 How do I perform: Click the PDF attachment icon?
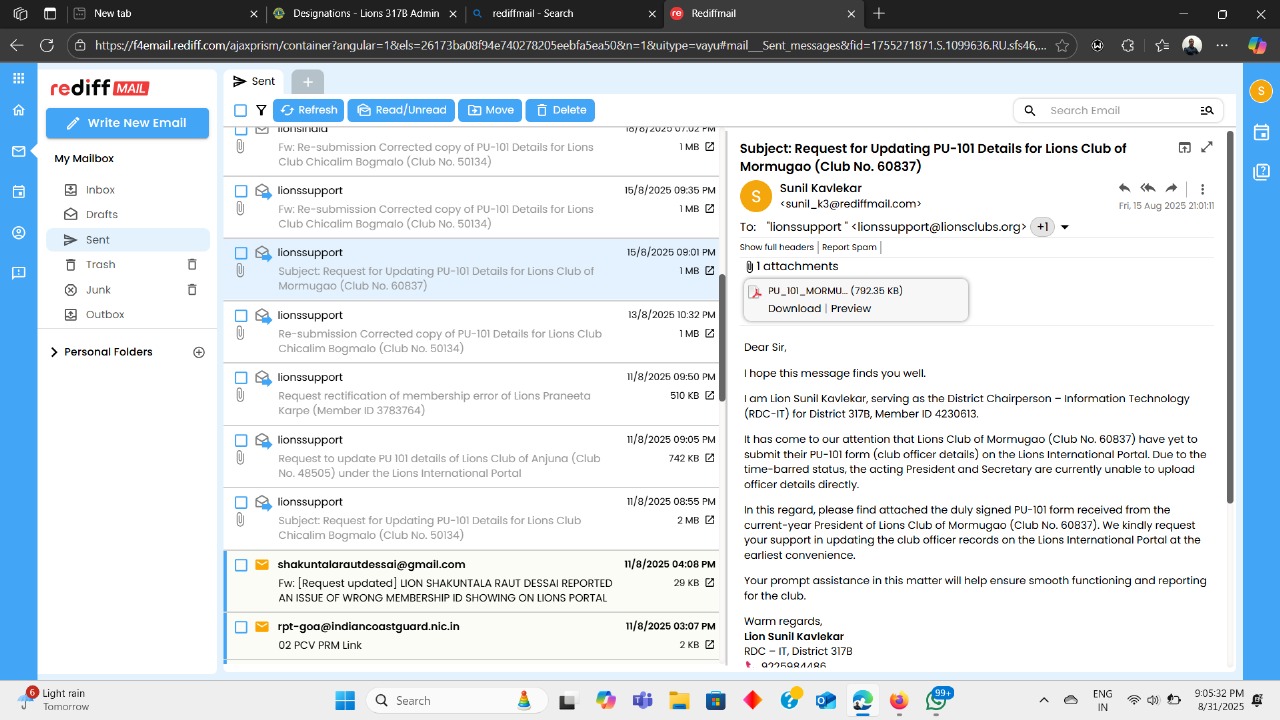tap(757, 291)
